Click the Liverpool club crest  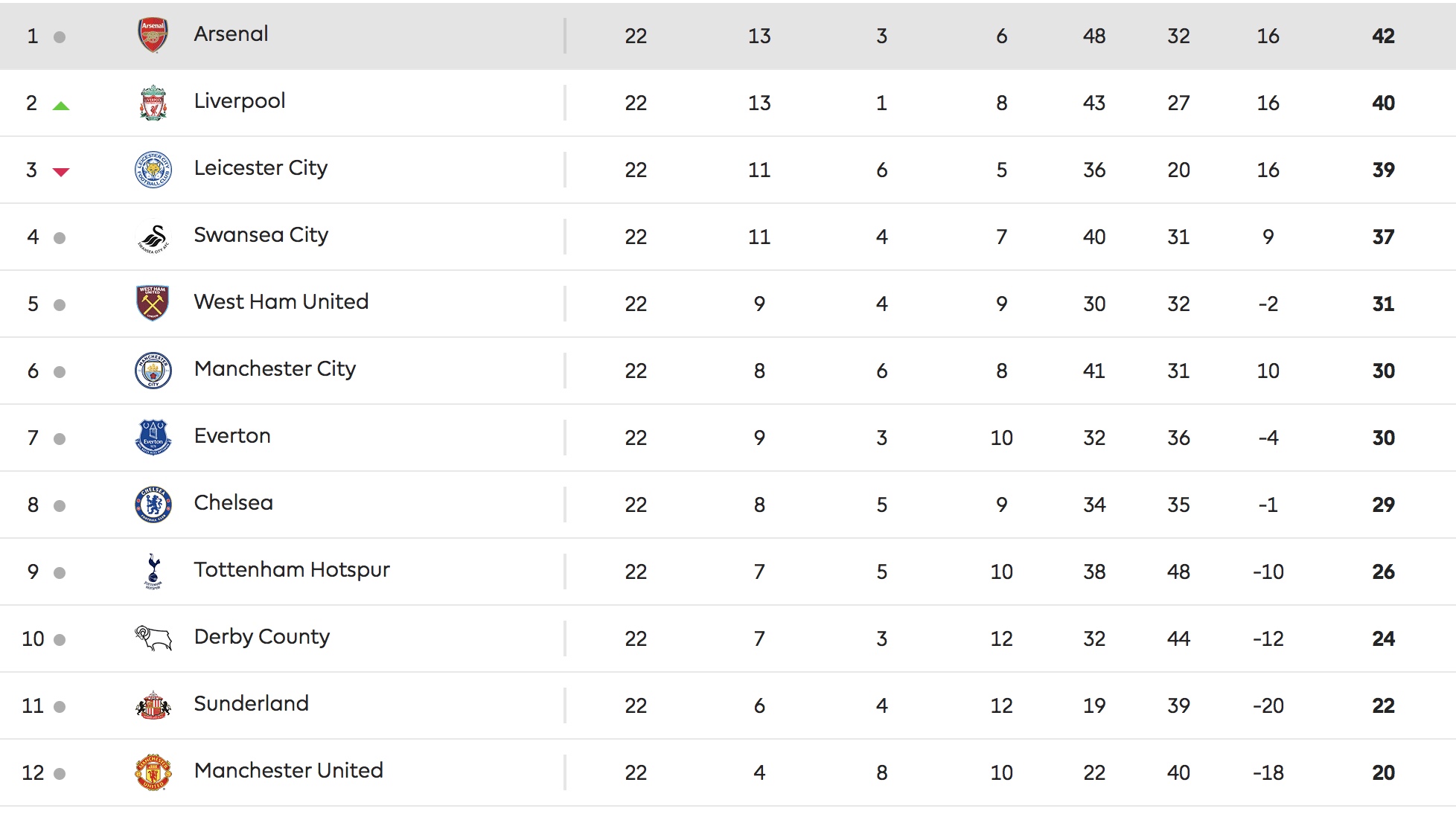[153, 103]
